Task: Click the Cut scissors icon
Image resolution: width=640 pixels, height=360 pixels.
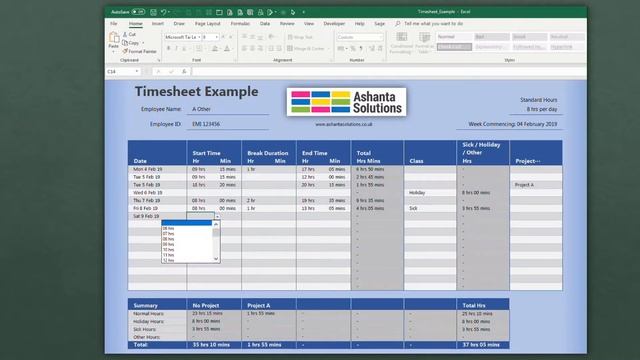Action: pos(125,35)
